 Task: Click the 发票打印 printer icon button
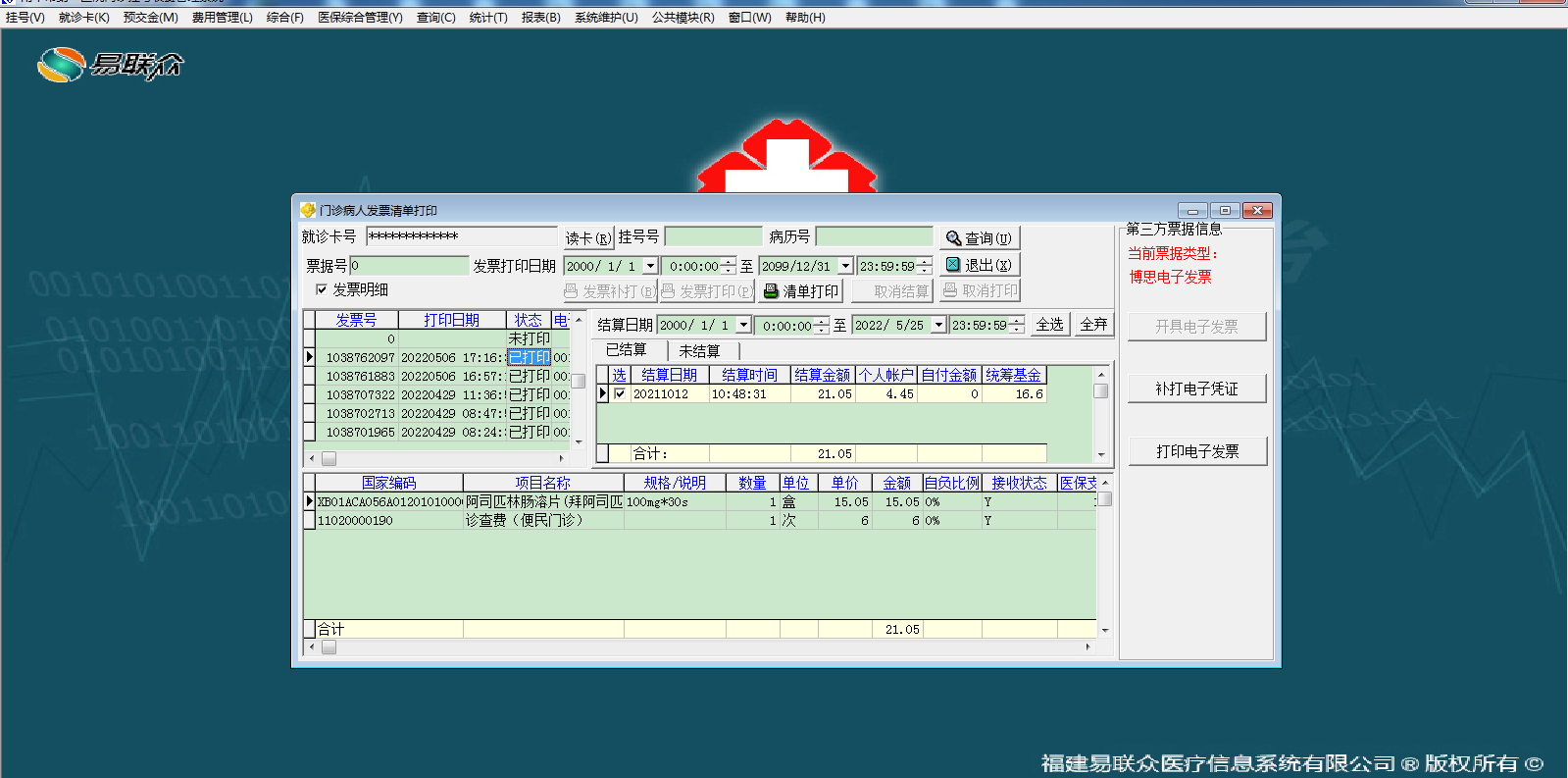[706, 291]
